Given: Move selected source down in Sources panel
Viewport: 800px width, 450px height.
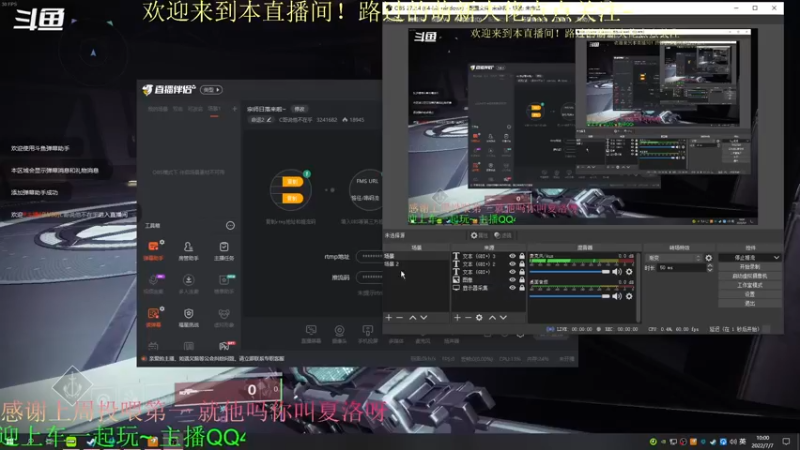Looking at the screenshot, I should 504,317.
